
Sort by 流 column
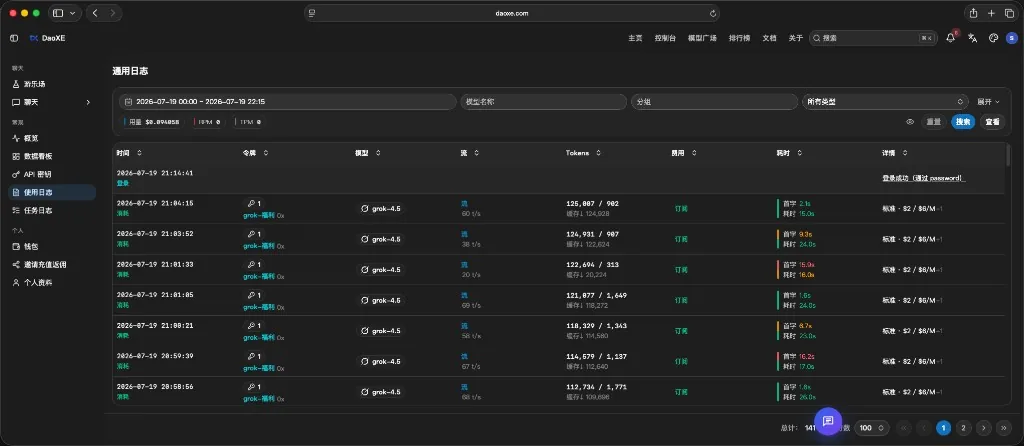click(x=470, y=153)
